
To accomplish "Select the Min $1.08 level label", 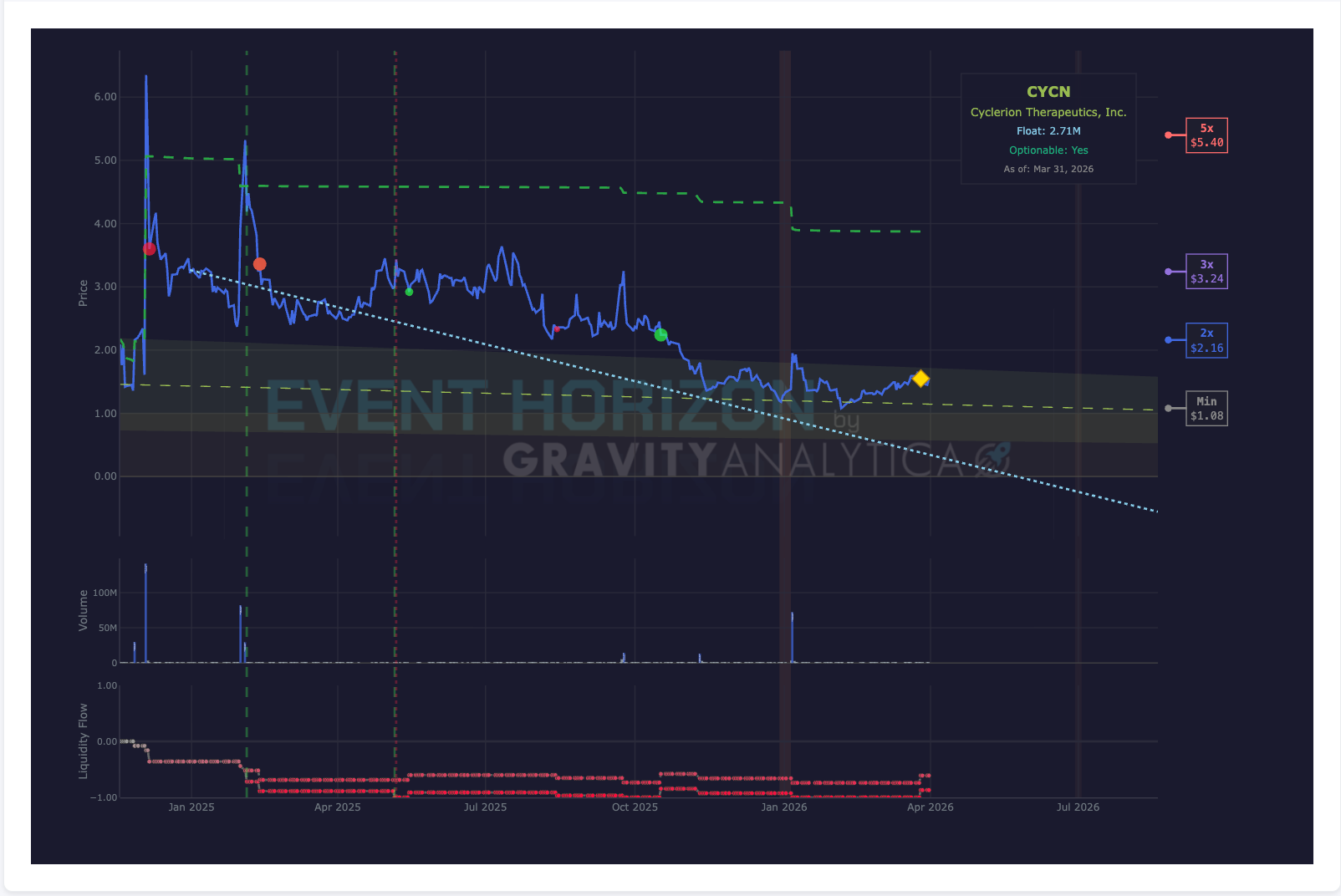I will point(1206,409).
